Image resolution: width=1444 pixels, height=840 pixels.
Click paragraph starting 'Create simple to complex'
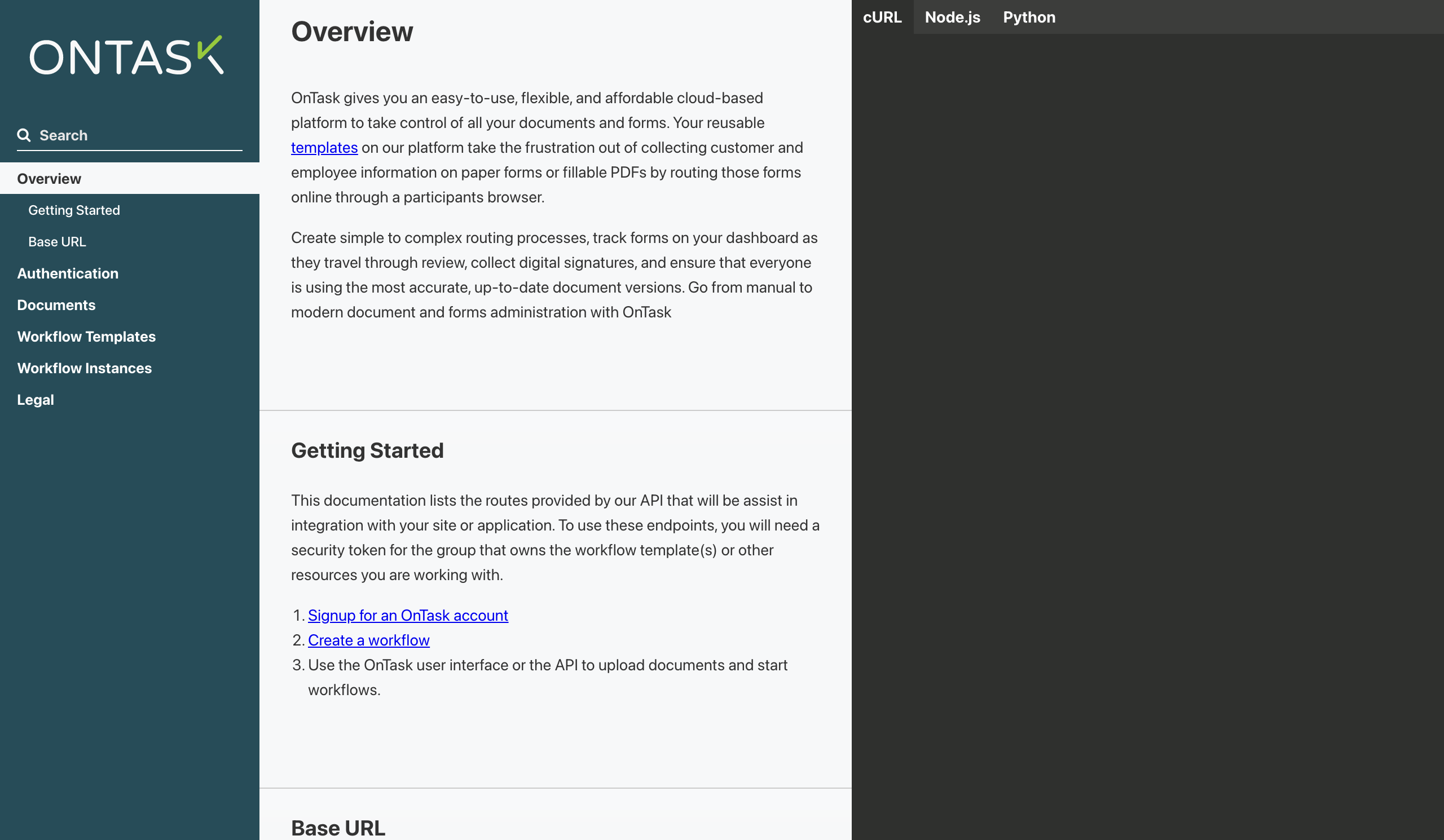click(x=554, y=275)
